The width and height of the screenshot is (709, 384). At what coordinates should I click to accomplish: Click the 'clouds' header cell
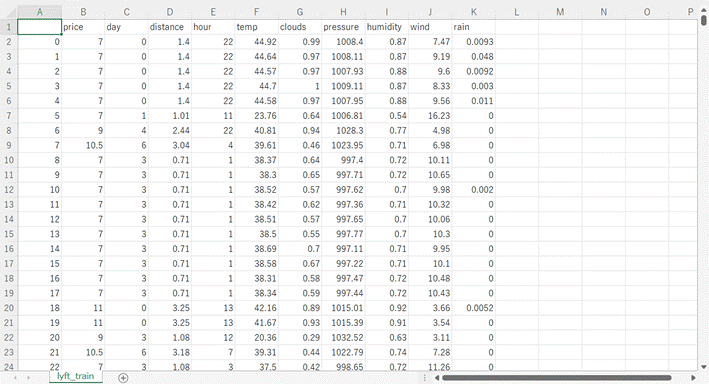[x=300, y=27]
